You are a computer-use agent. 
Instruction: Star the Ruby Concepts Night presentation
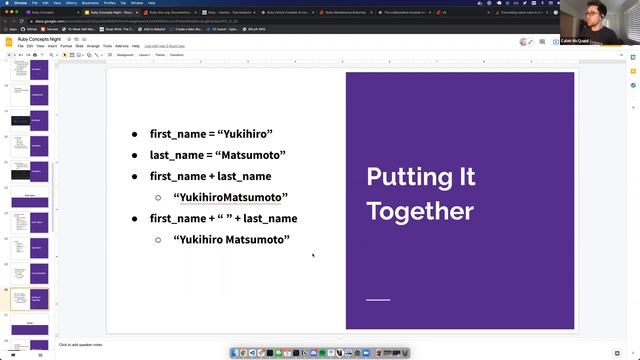pos(69,39)
